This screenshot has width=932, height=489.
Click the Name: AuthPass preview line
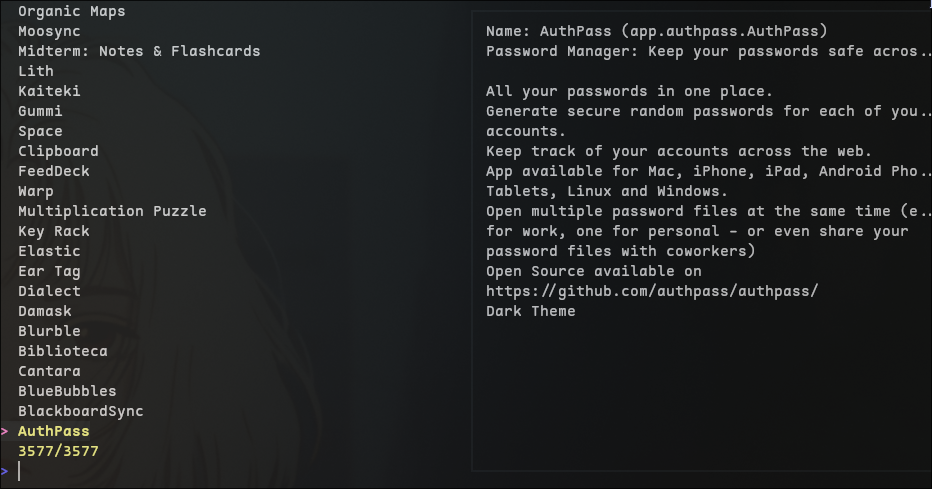[656, 31]
